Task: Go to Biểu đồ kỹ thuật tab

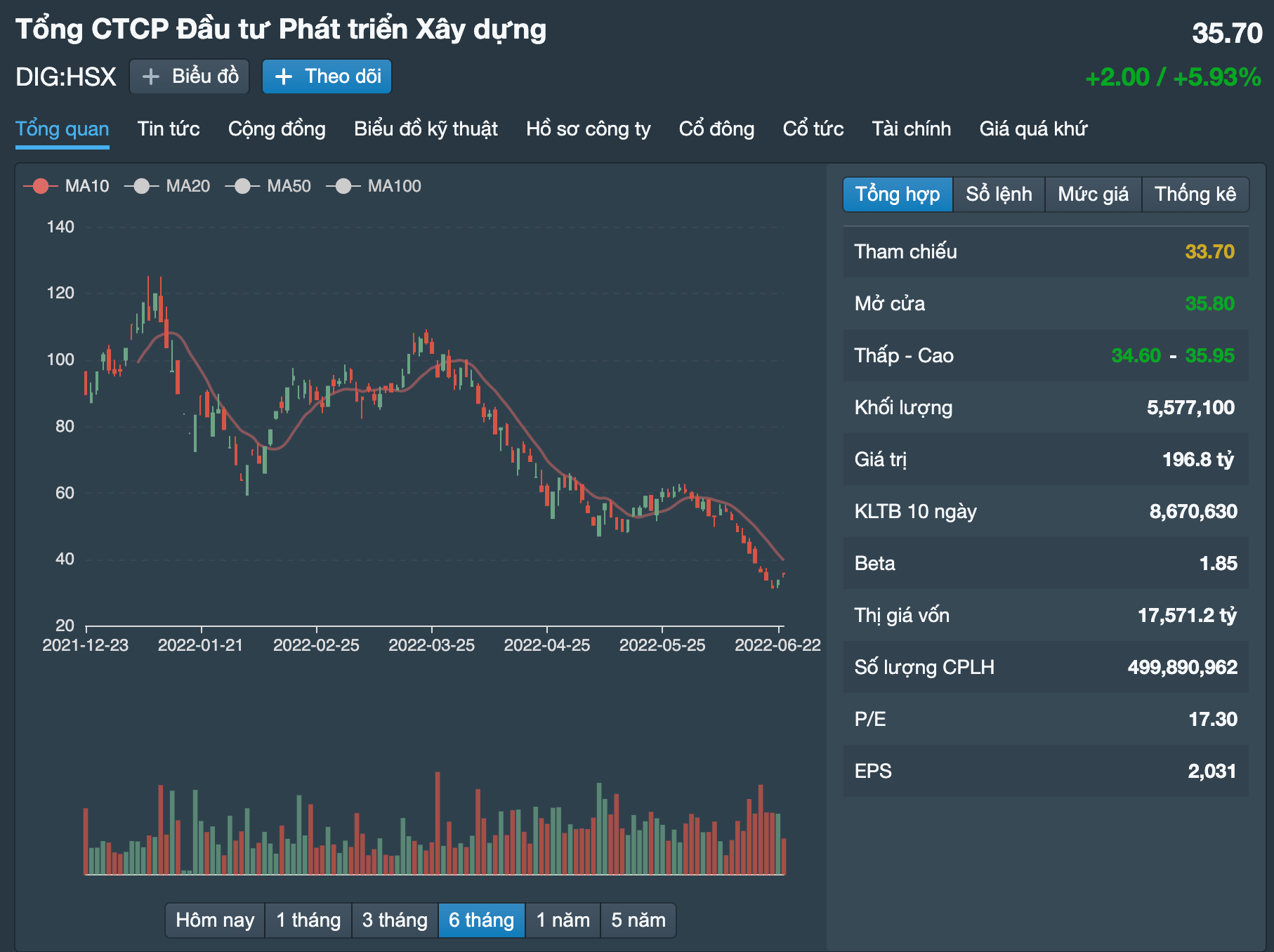Action: click(426, 129)
